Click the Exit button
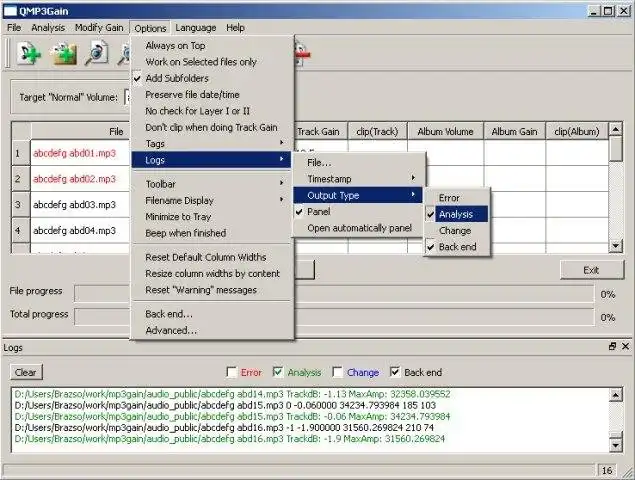The height and width of the screenshot is (480, 635). pyautogui.click(x=591, y=270)
